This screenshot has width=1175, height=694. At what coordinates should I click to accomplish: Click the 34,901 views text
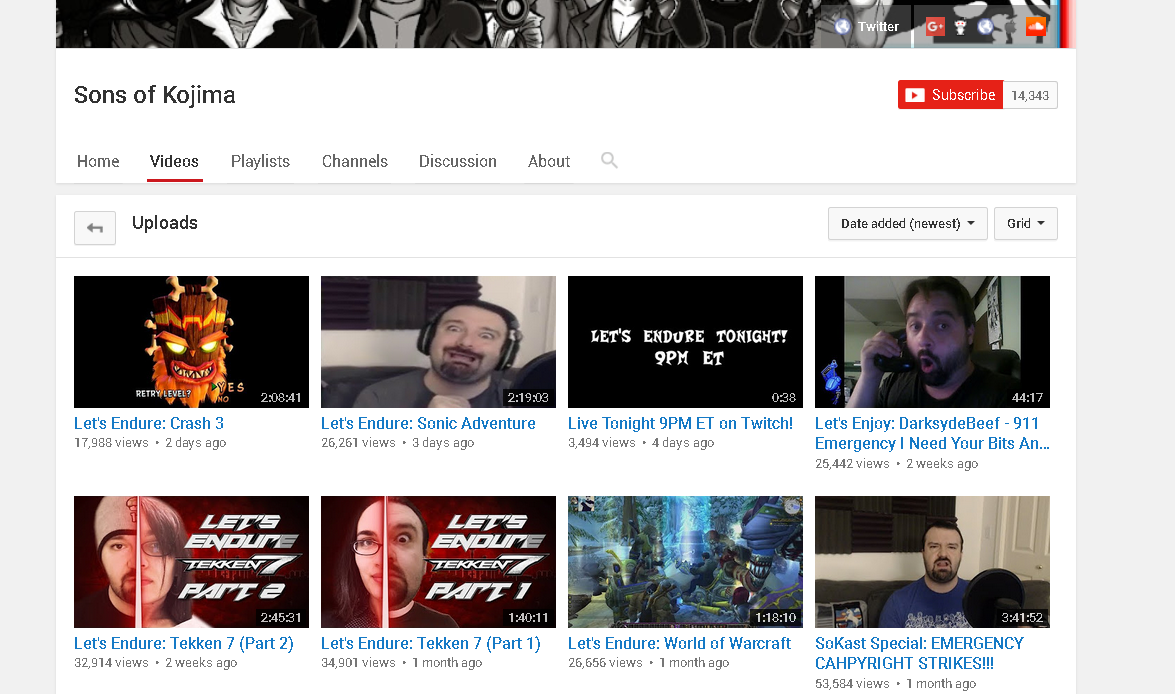[358, 663]
